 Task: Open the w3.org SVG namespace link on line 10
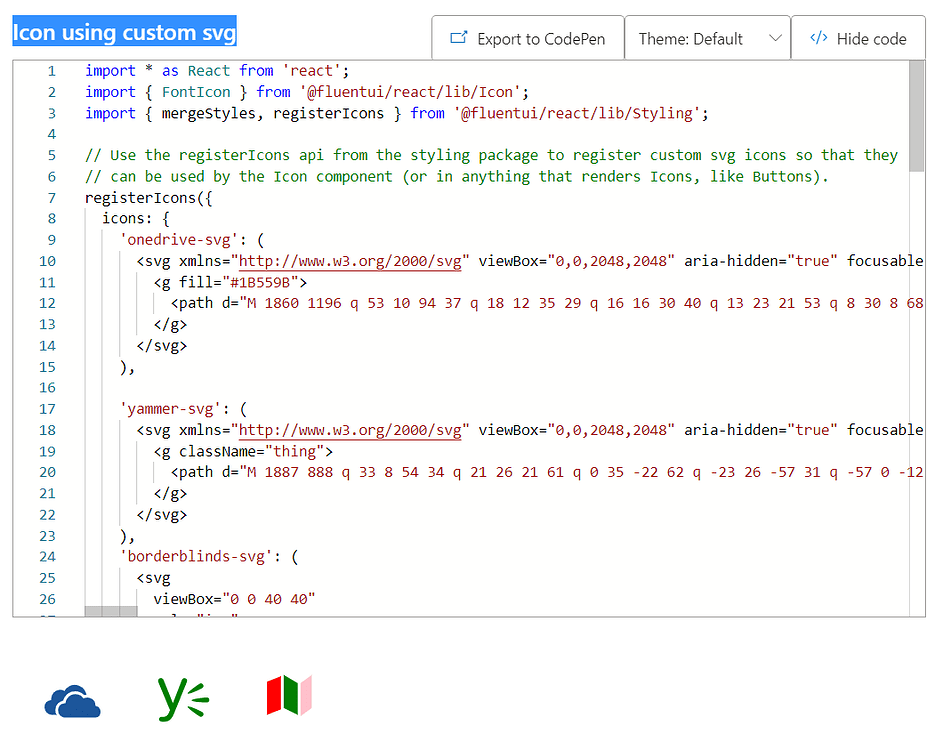click(348, 260)
